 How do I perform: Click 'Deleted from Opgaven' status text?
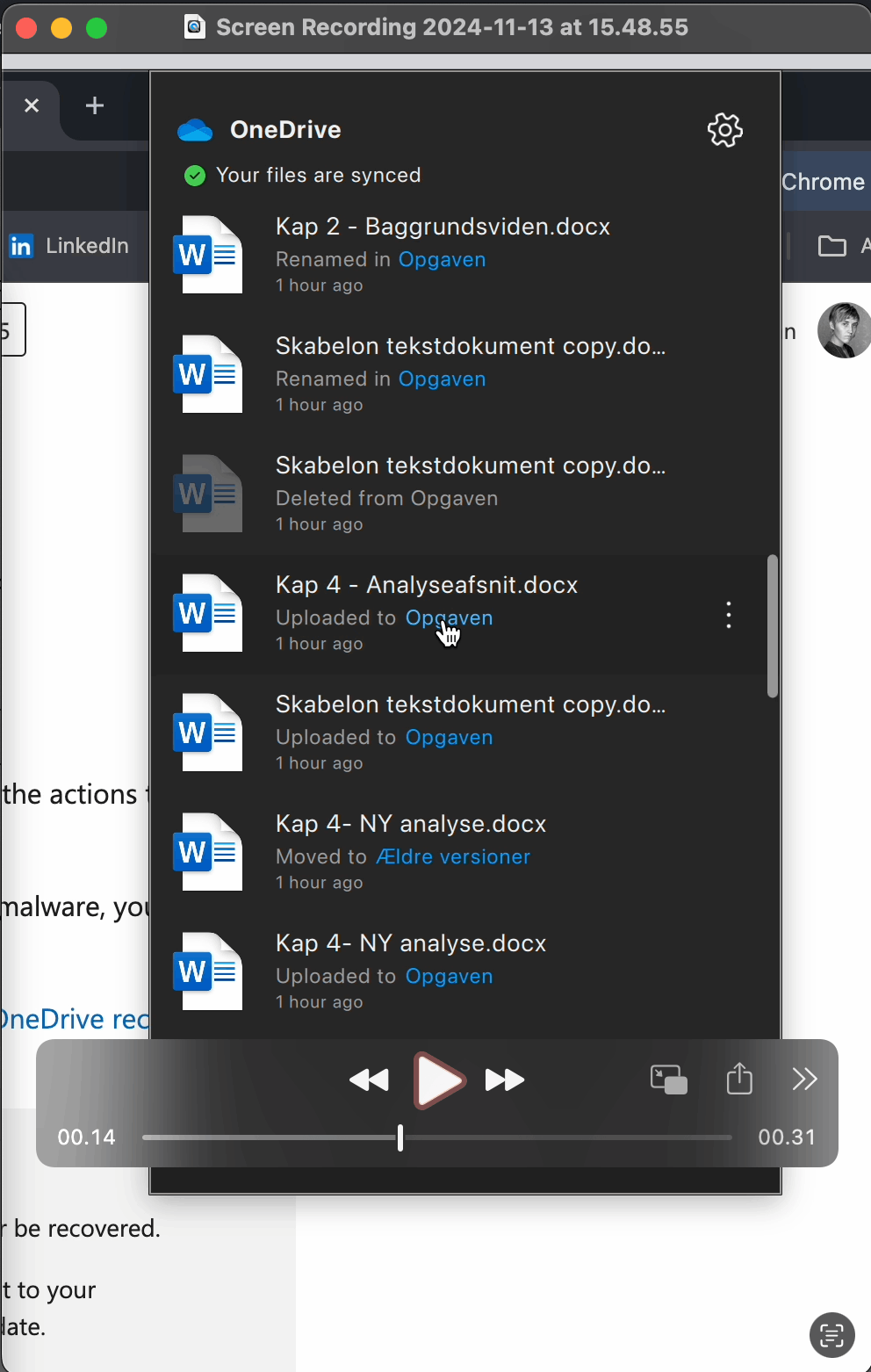coord(387,499)
